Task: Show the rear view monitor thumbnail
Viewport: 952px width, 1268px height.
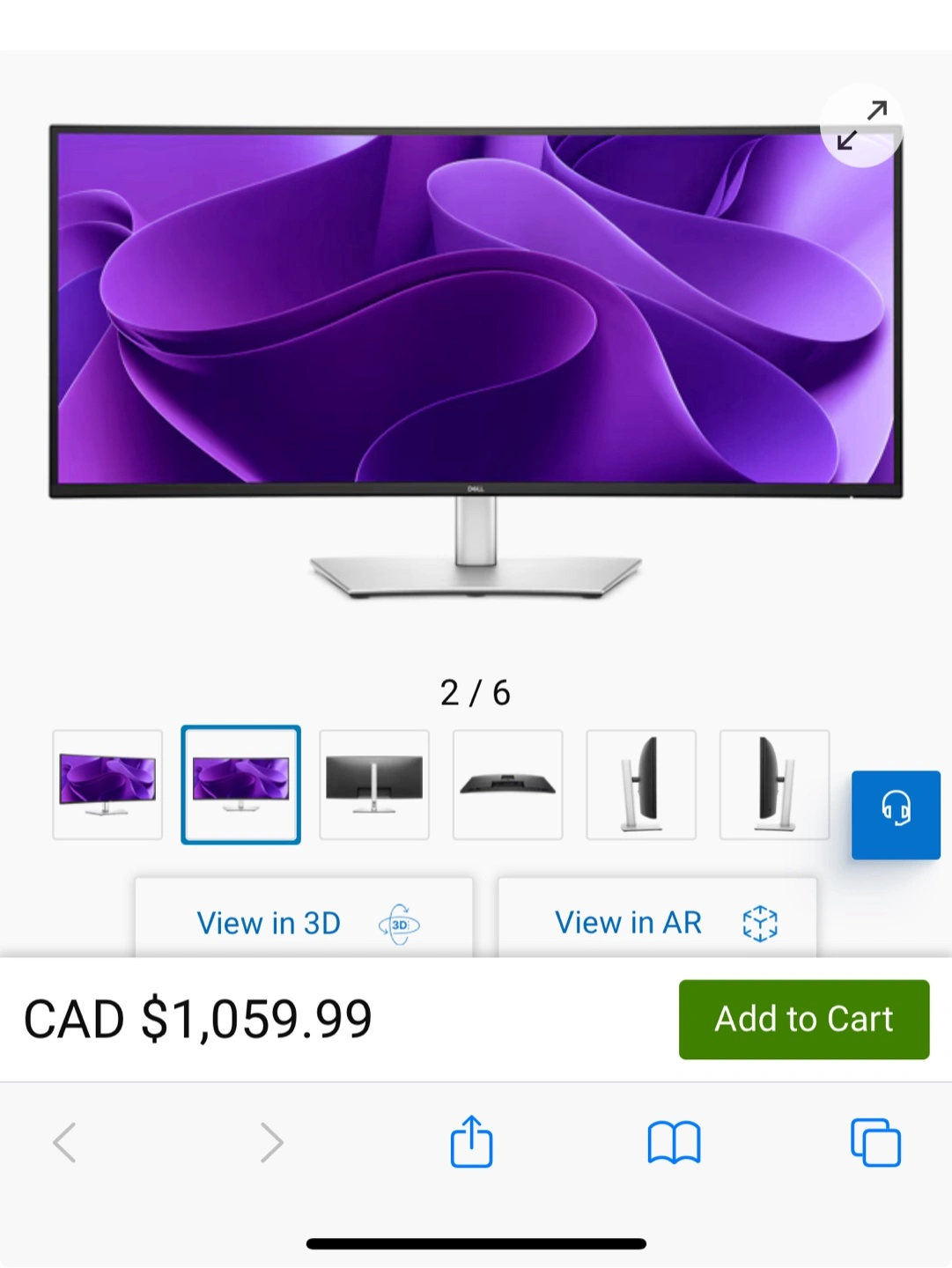Action: 374,785
